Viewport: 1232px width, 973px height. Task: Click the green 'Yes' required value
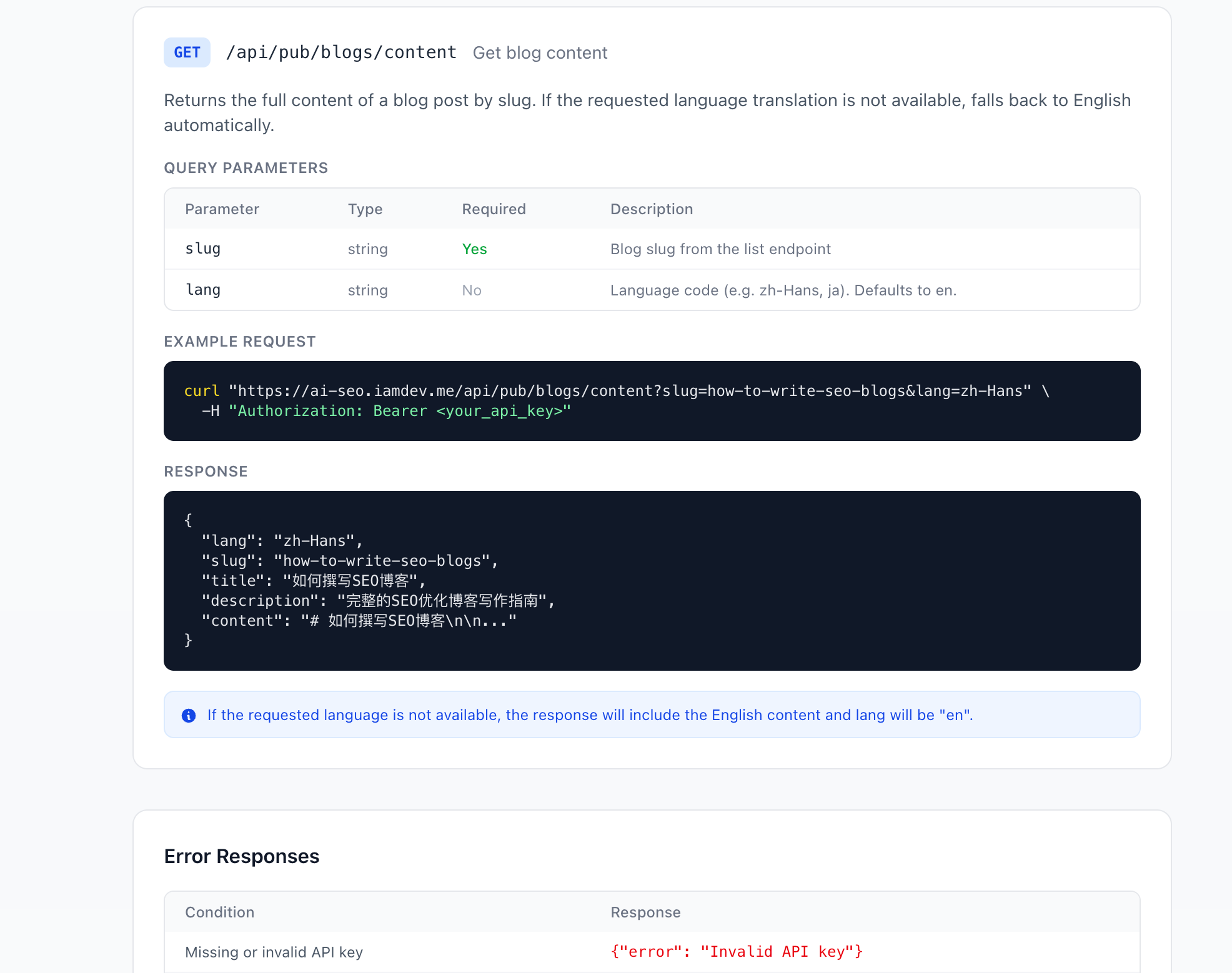pyautogui.click(x=474, y=249)
